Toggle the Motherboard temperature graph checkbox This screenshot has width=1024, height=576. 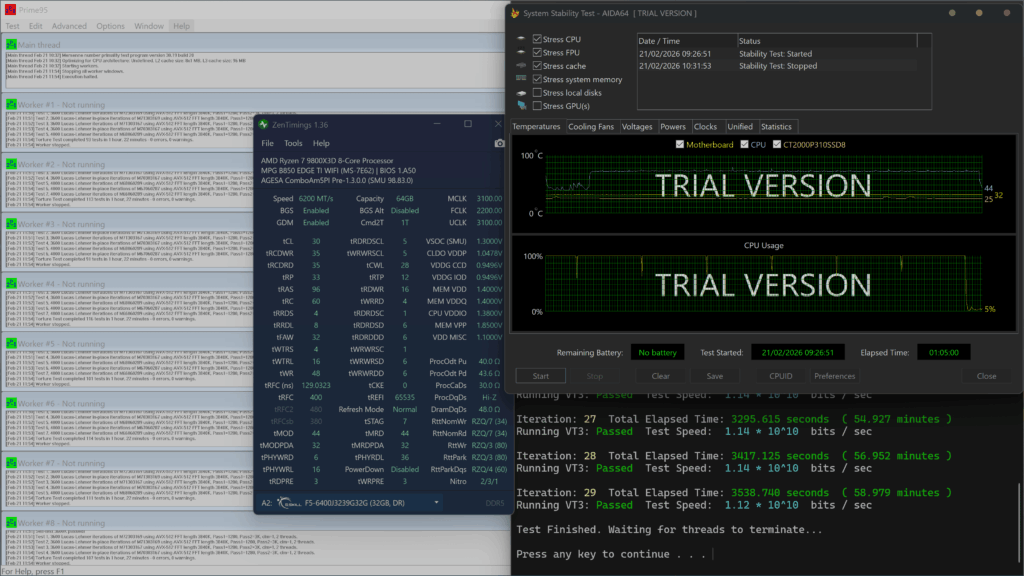tap(679, 145)
